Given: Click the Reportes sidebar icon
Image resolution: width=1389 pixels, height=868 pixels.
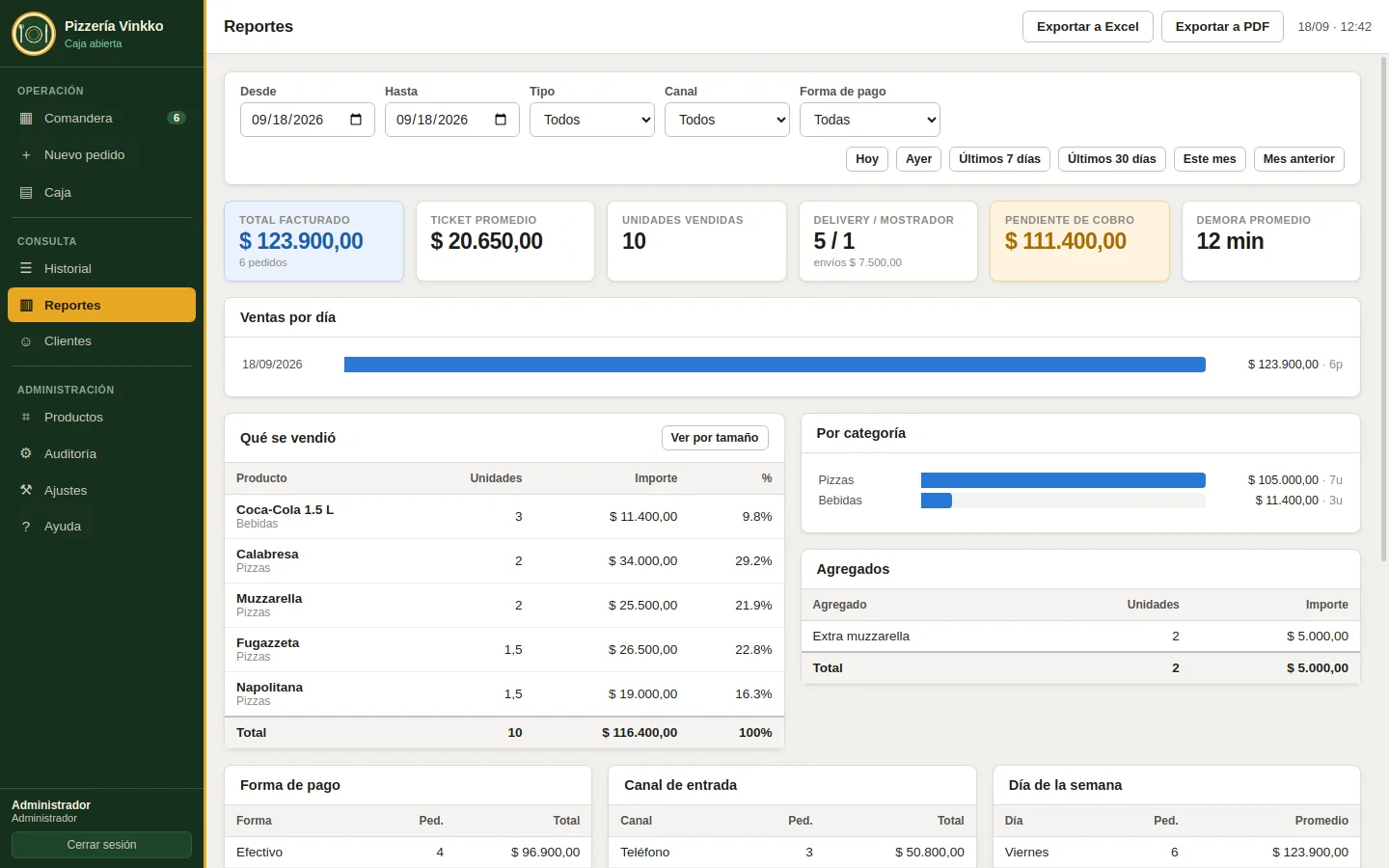Looking at the screenshot, I should [x=26, y=306].
